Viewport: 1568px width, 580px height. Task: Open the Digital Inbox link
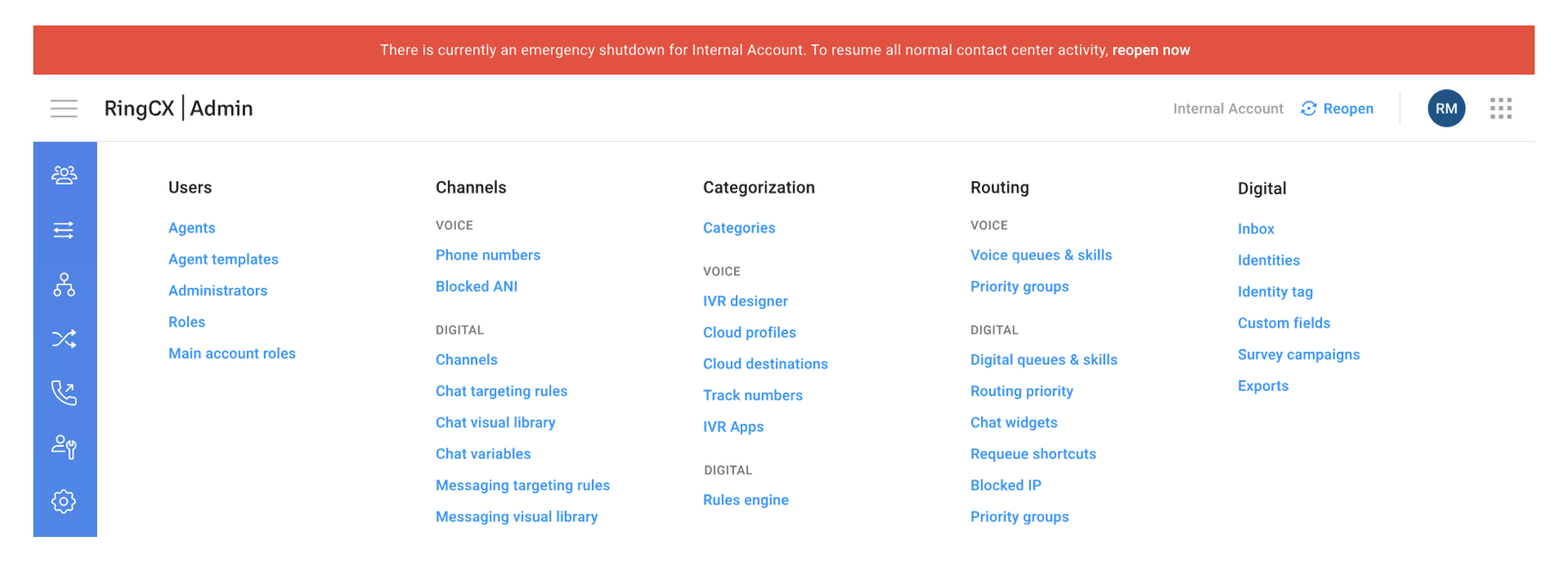tap(1255, 229)
